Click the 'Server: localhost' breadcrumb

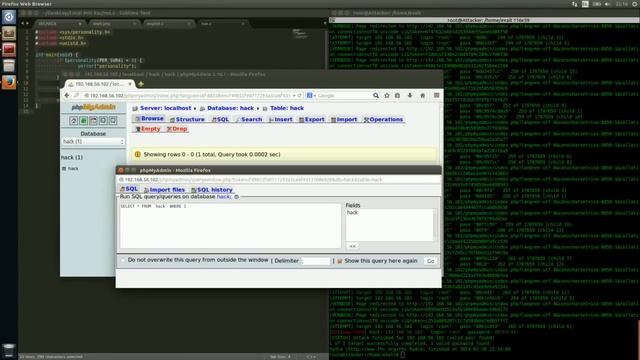(x=165, y=108)
